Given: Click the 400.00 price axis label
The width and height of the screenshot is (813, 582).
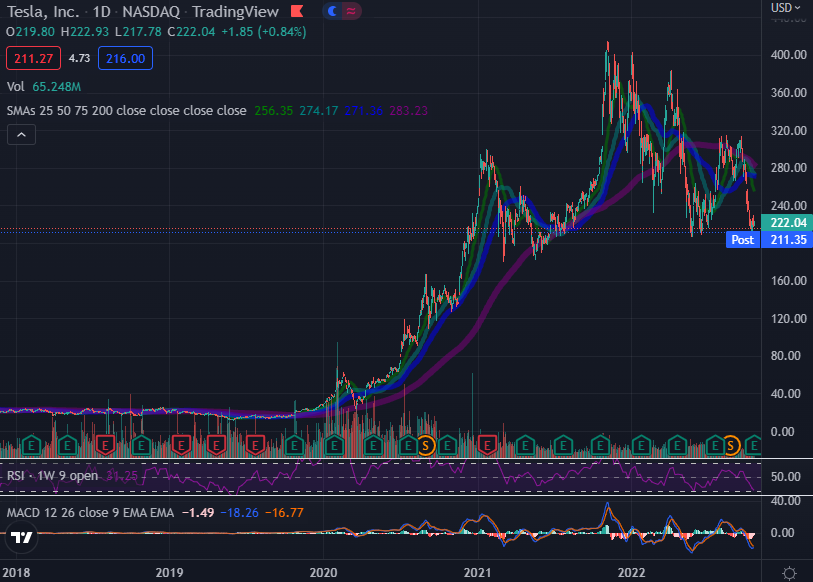Looking at the screenshot, I should (x=789, y=55).
